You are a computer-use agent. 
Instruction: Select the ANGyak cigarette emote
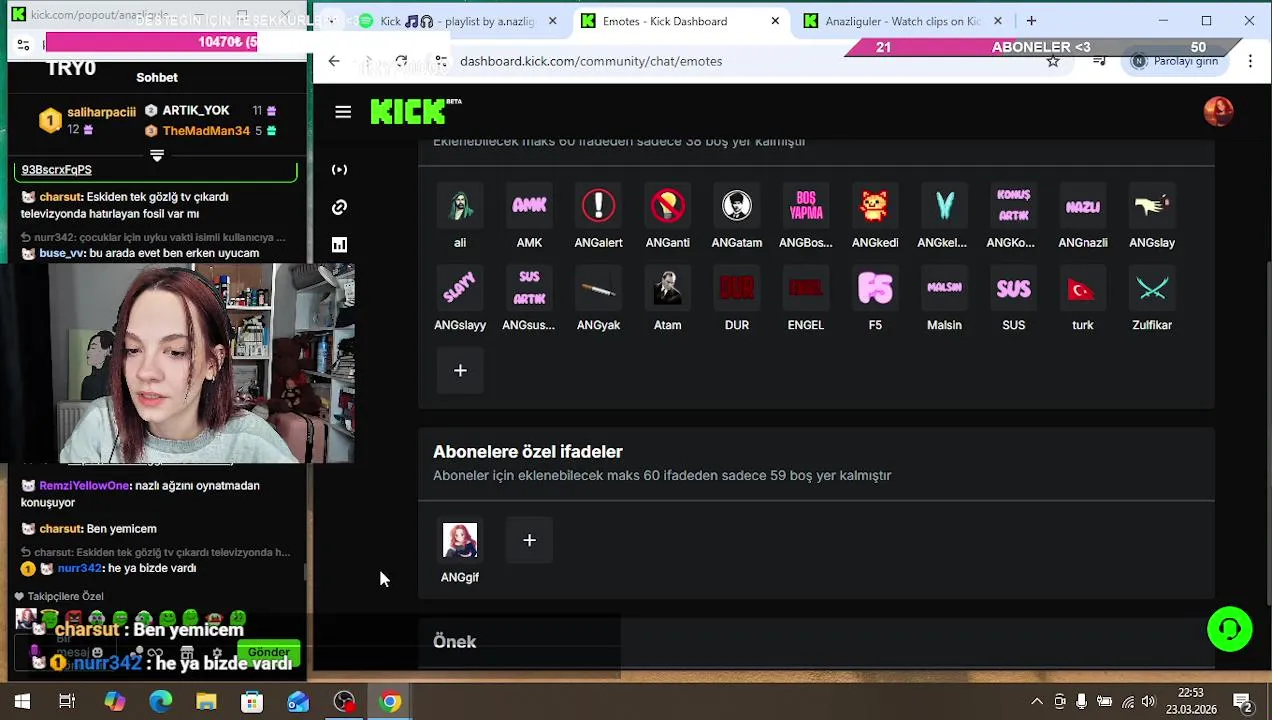point(598,288)
